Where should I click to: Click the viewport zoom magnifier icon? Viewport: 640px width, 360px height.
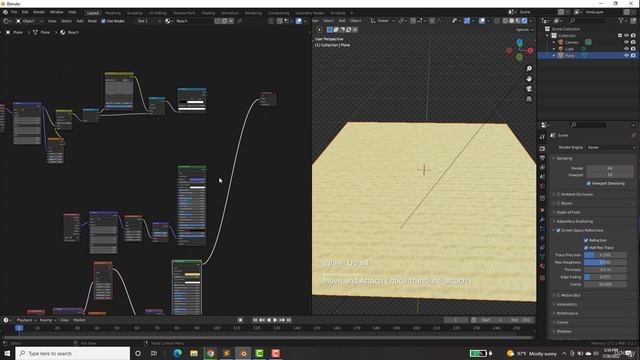click(529, 69)
